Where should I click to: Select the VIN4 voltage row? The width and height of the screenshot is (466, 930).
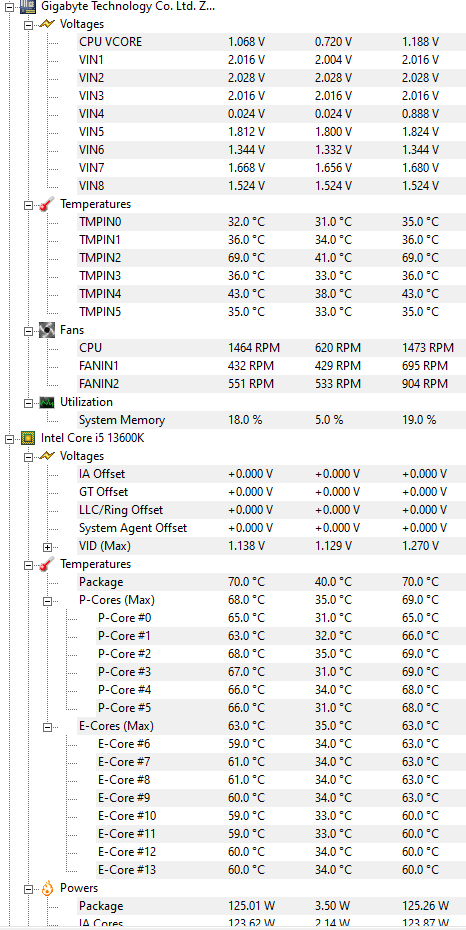[271, 114]
